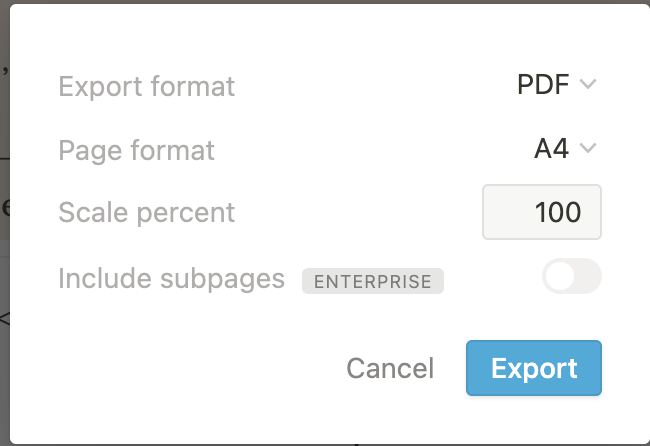Select the A4 page size text

point(551,149)
